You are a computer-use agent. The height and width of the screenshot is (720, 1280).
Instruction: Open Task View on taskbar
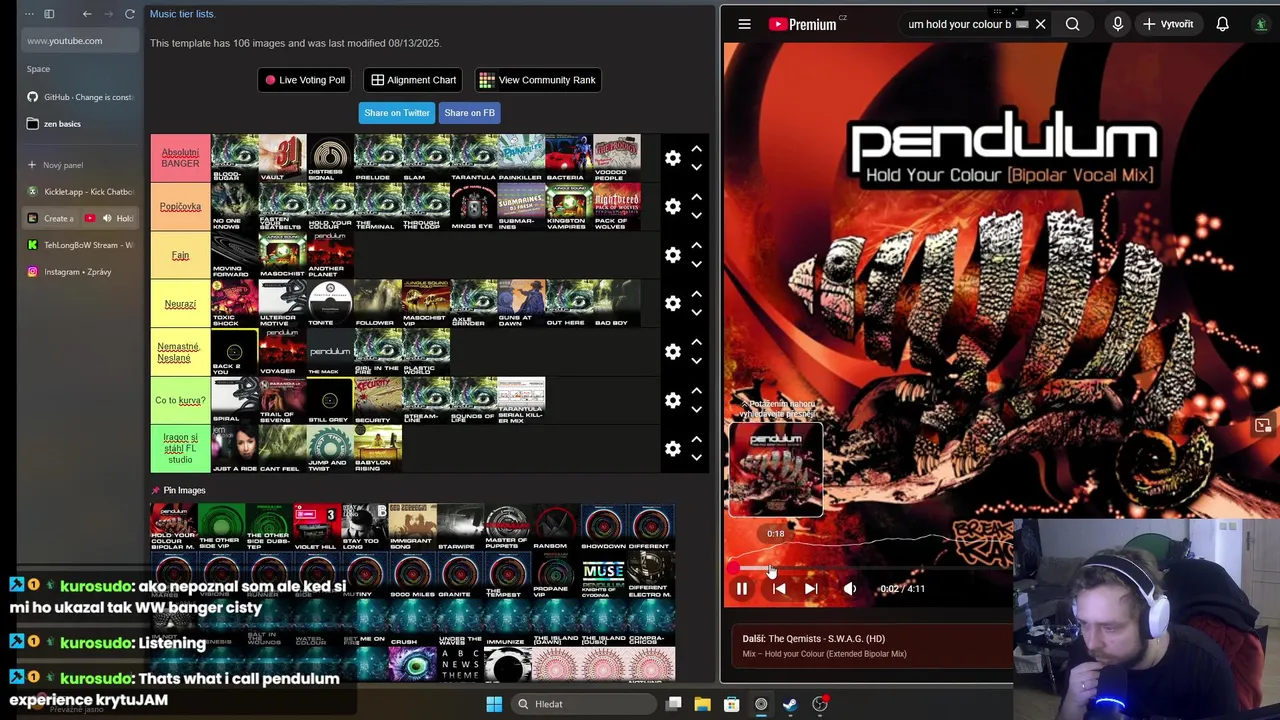coord(673,704)
